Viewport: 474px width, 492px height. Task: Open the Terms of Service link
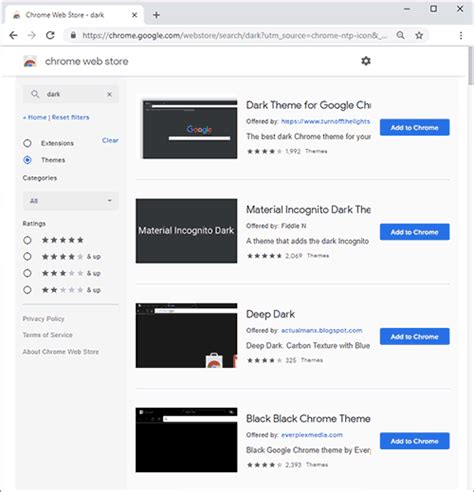[47, 335]
